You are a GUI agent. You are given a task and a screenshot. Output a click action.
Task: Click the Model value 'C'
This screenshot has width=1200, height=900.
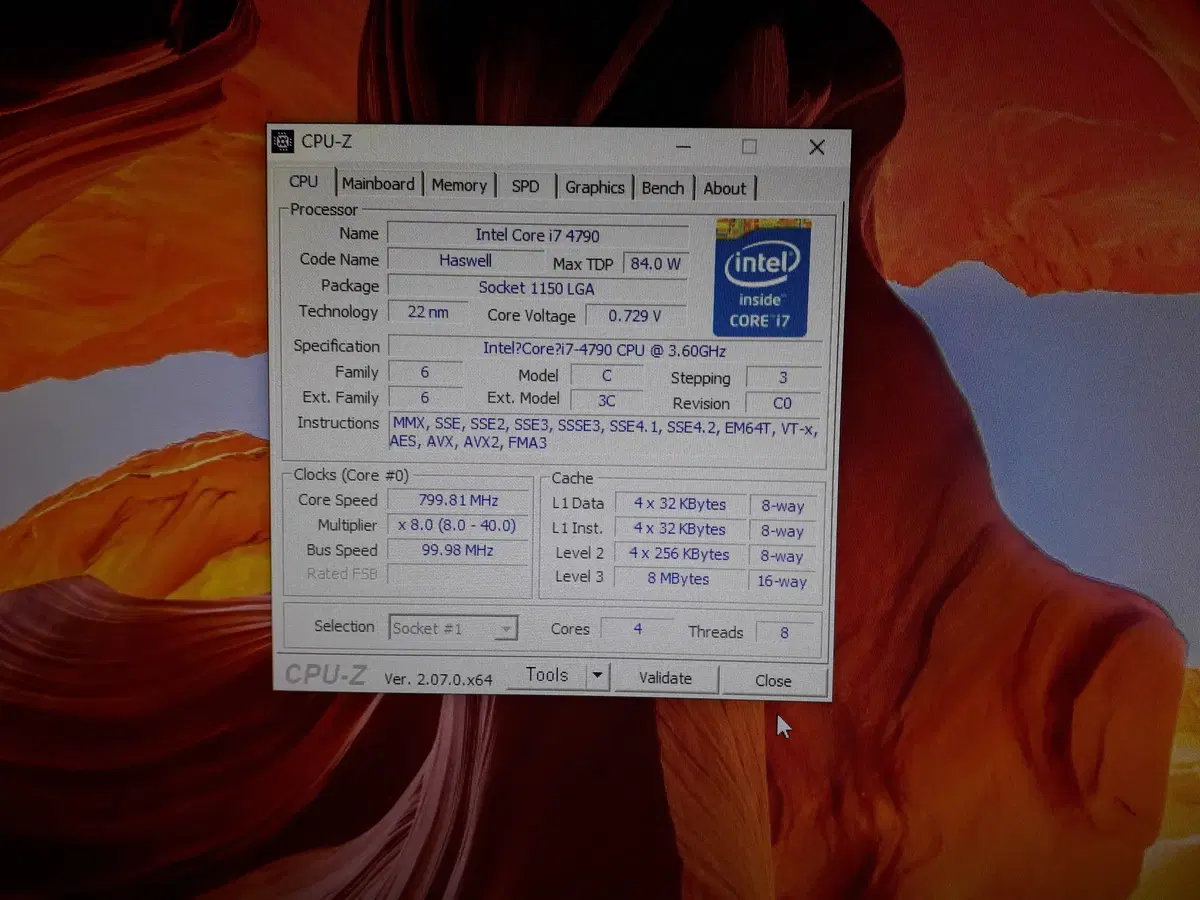coord(607,376)
